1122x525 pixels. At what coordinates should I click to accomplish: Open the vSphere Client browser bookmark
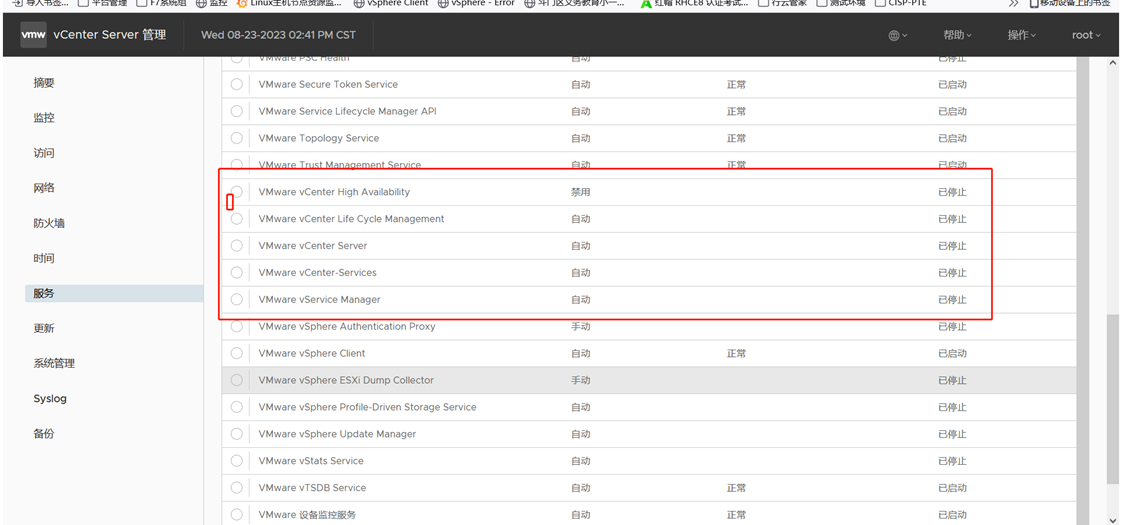tap(391, 4)
